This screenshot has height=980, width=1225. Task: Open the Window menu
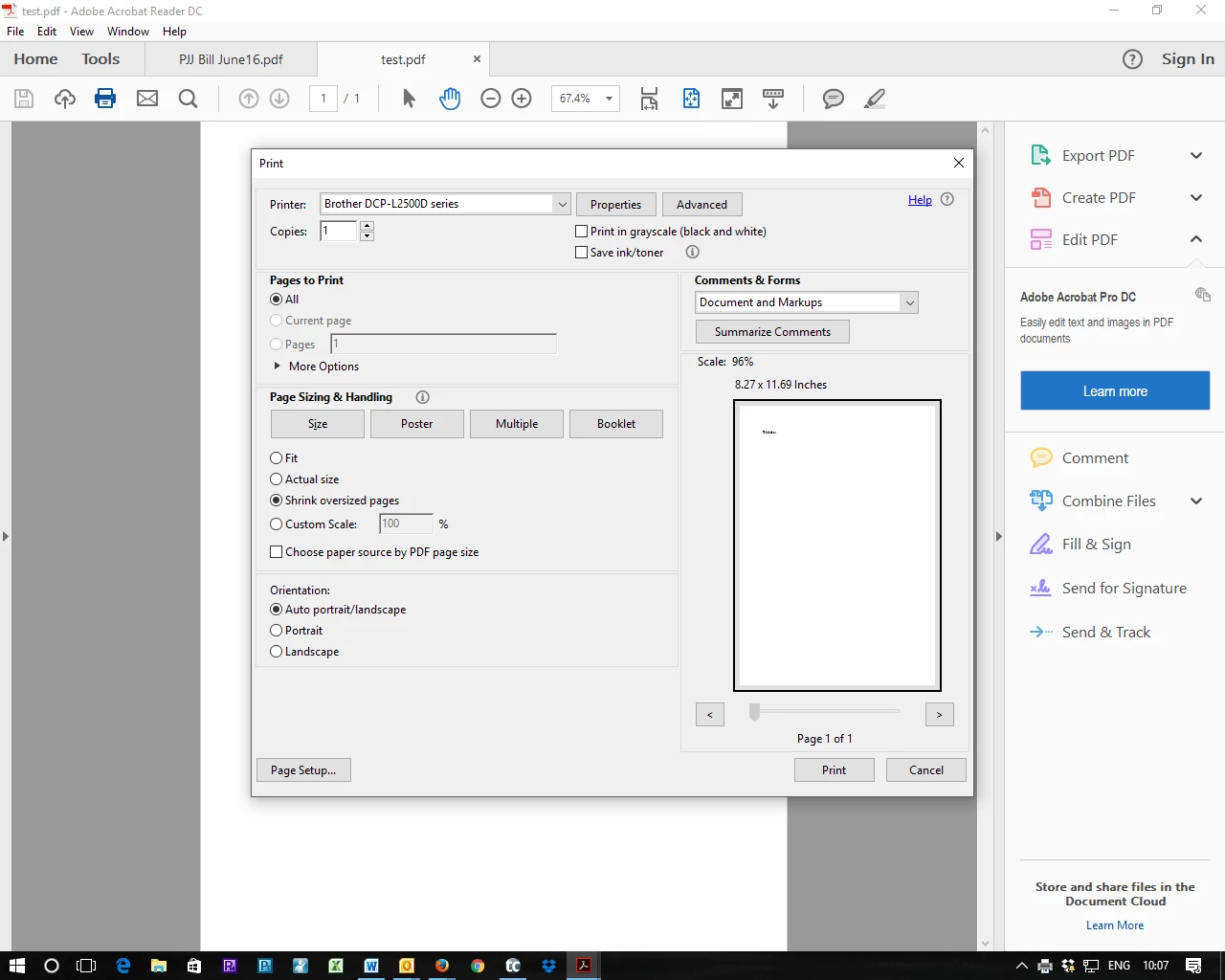[128, 32]
